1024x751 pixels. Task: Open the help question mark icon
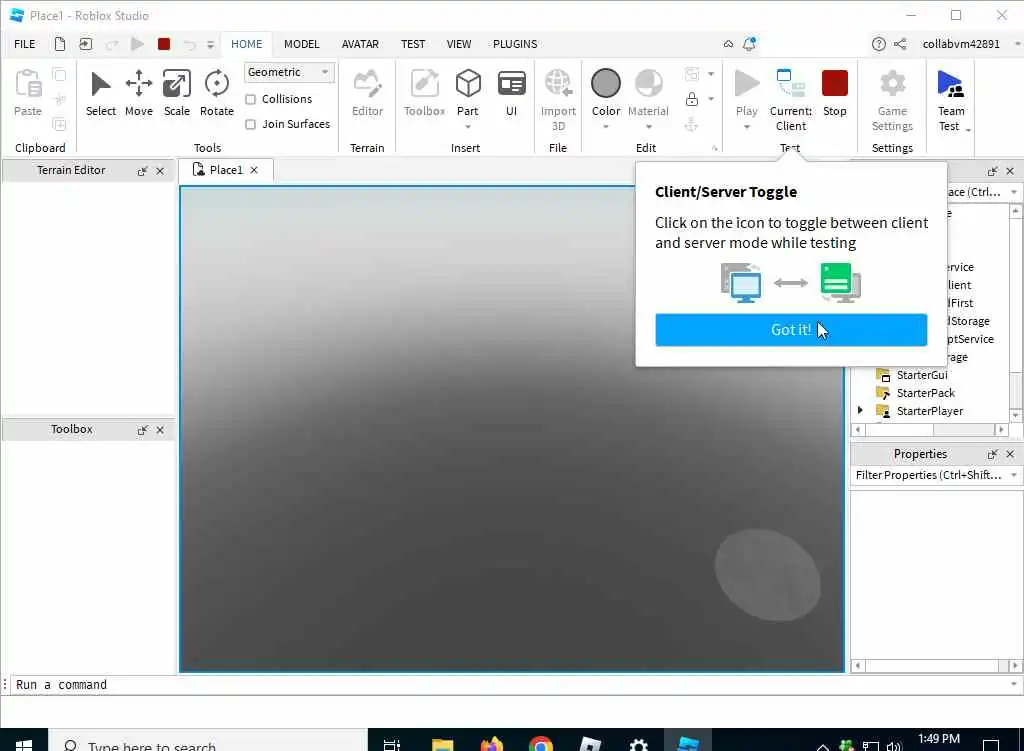[x=878, y=44]
